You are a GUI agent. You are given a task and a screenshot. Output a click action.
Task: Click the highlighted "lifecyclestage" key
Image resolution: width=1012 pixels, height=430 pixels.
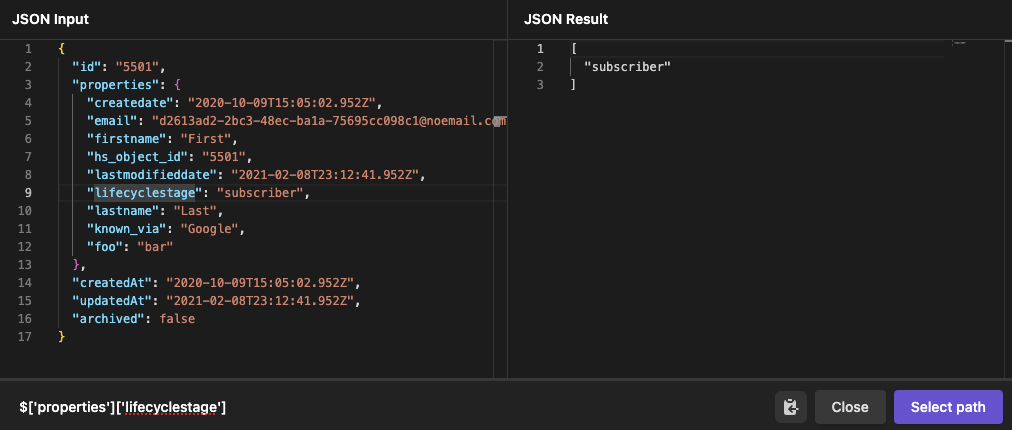tap(145, 192)
